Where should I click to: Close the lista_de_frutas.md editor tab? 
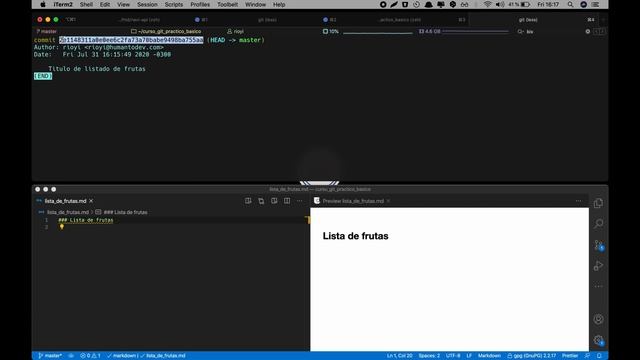pos(91,201)
